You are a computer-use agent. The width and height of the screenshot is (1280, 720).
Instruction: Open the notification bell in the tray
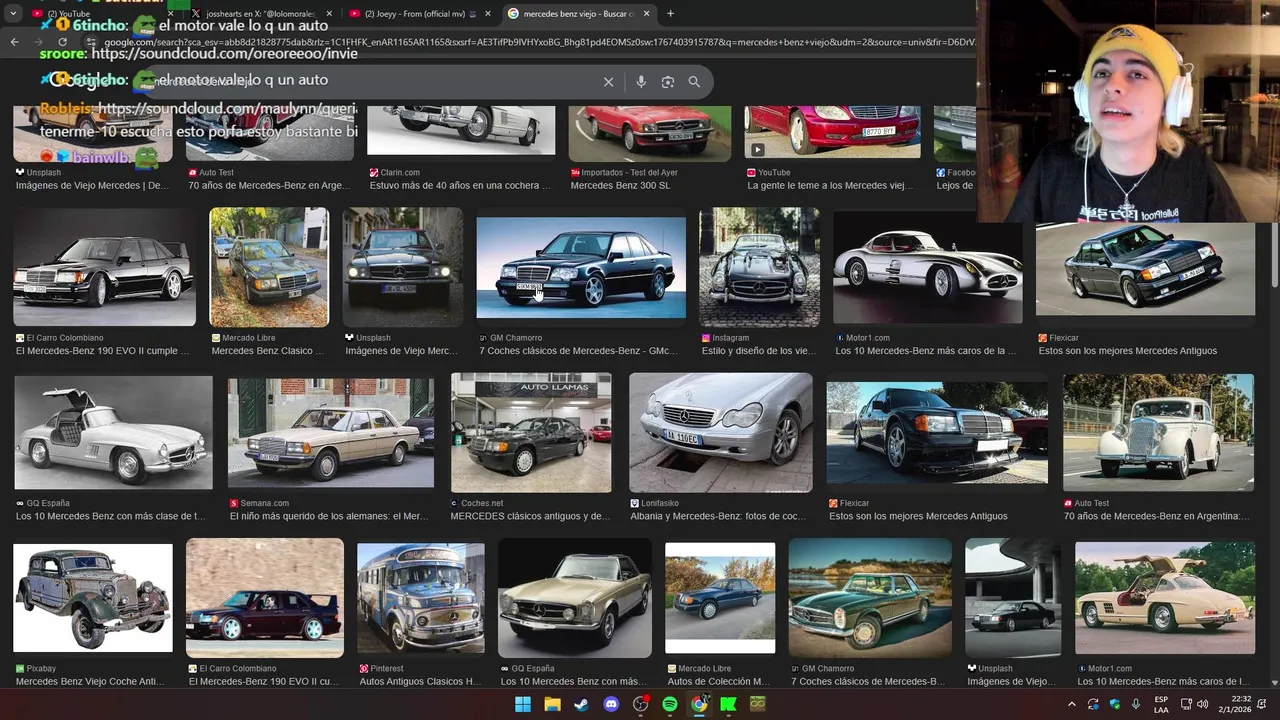click(x=1261, y=704)
